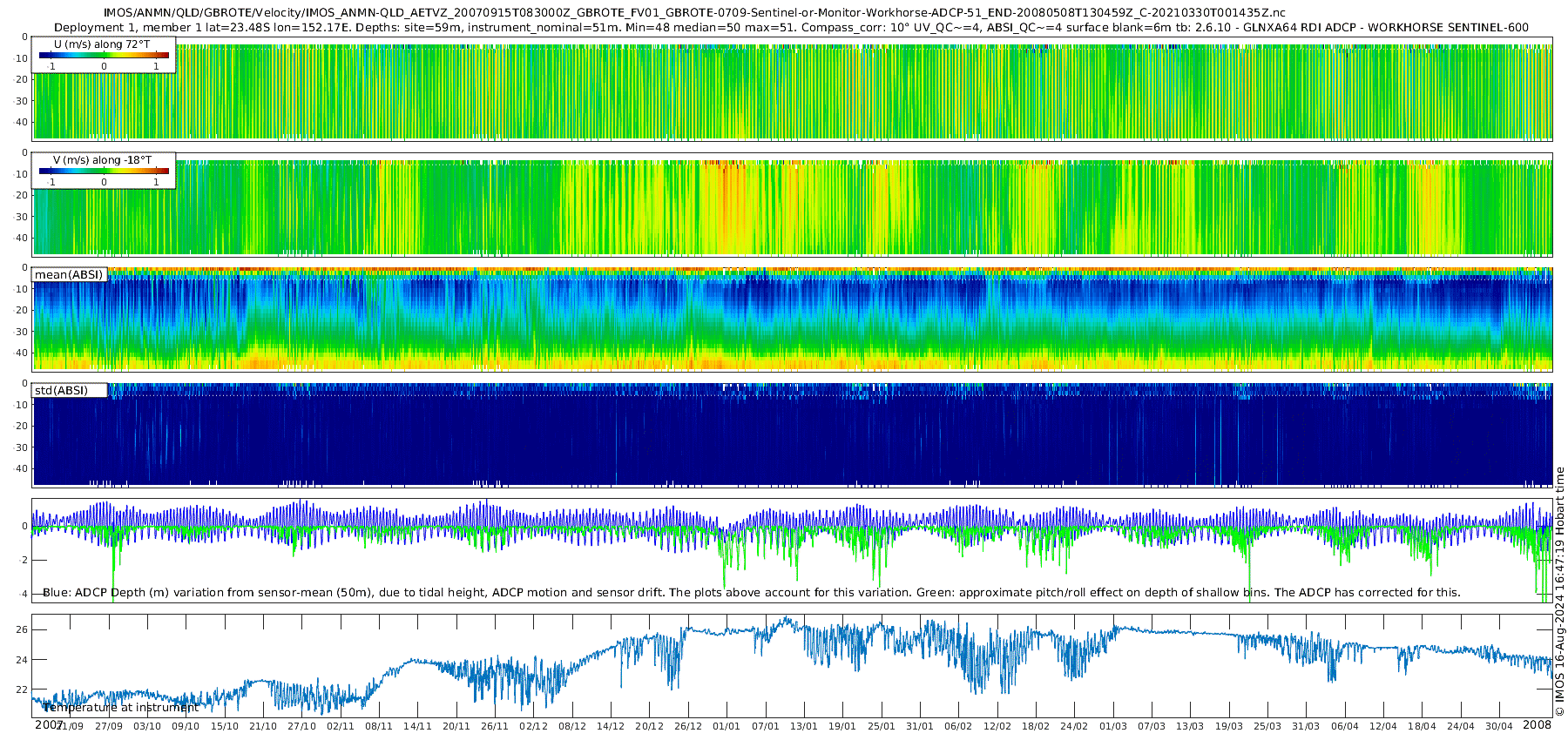The width and height of the screenshot is (1568, 740).
Task: Click the U velocity colorbar legend
Action: pyautogui.click(x=104, y=55)
